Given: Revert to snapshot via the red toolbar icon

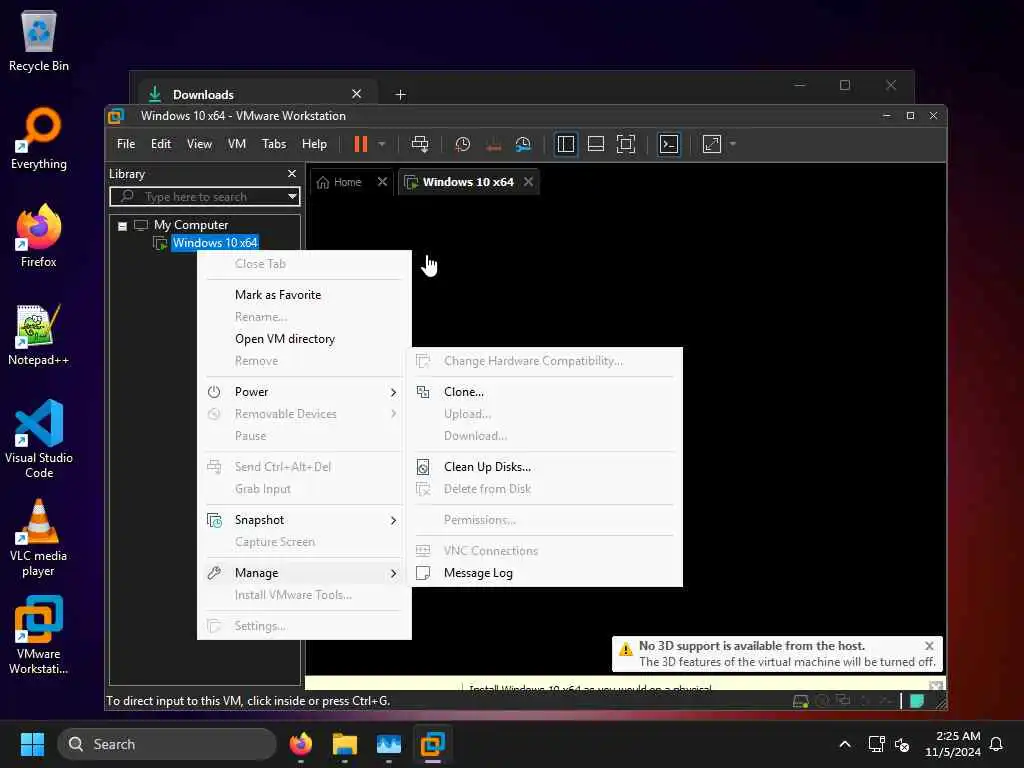Looking at the screenshot, I should [493, 144].
